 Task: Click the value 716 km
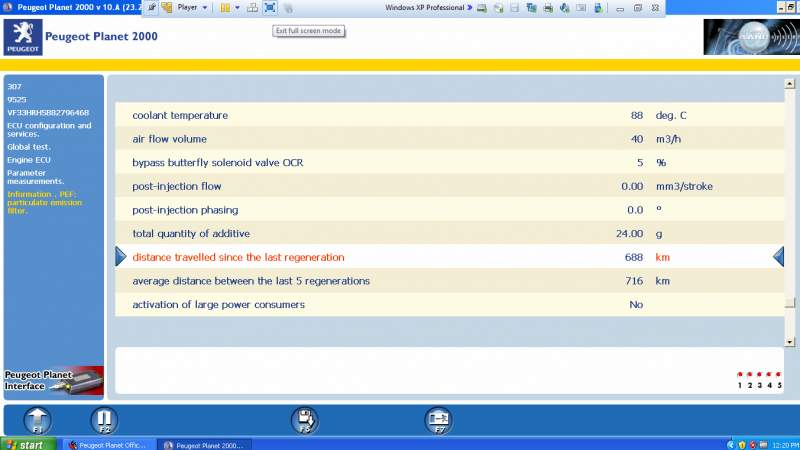click(634, 281)
